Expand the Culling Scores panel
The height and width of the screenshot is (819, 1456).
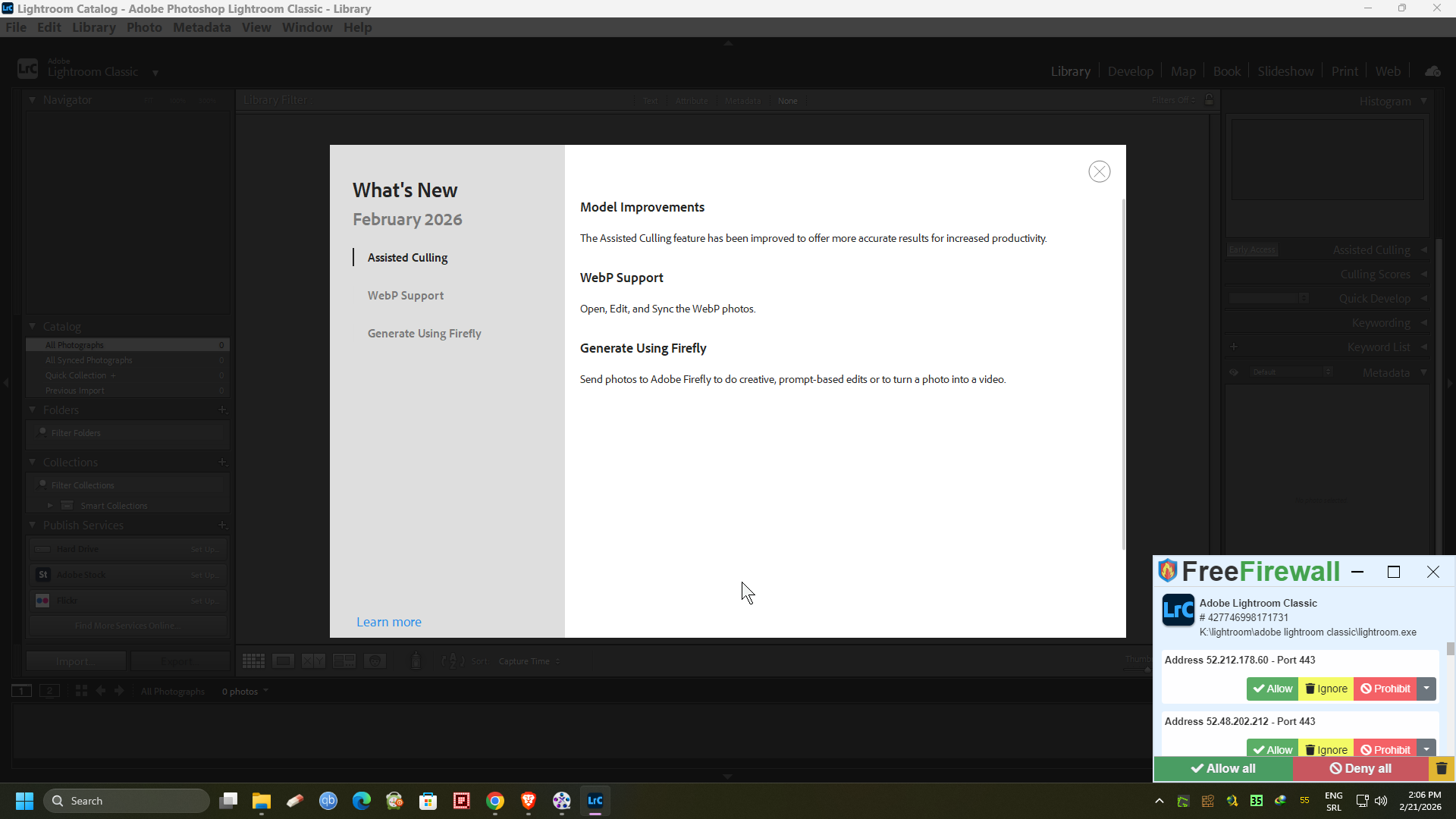click(1423, 275)
